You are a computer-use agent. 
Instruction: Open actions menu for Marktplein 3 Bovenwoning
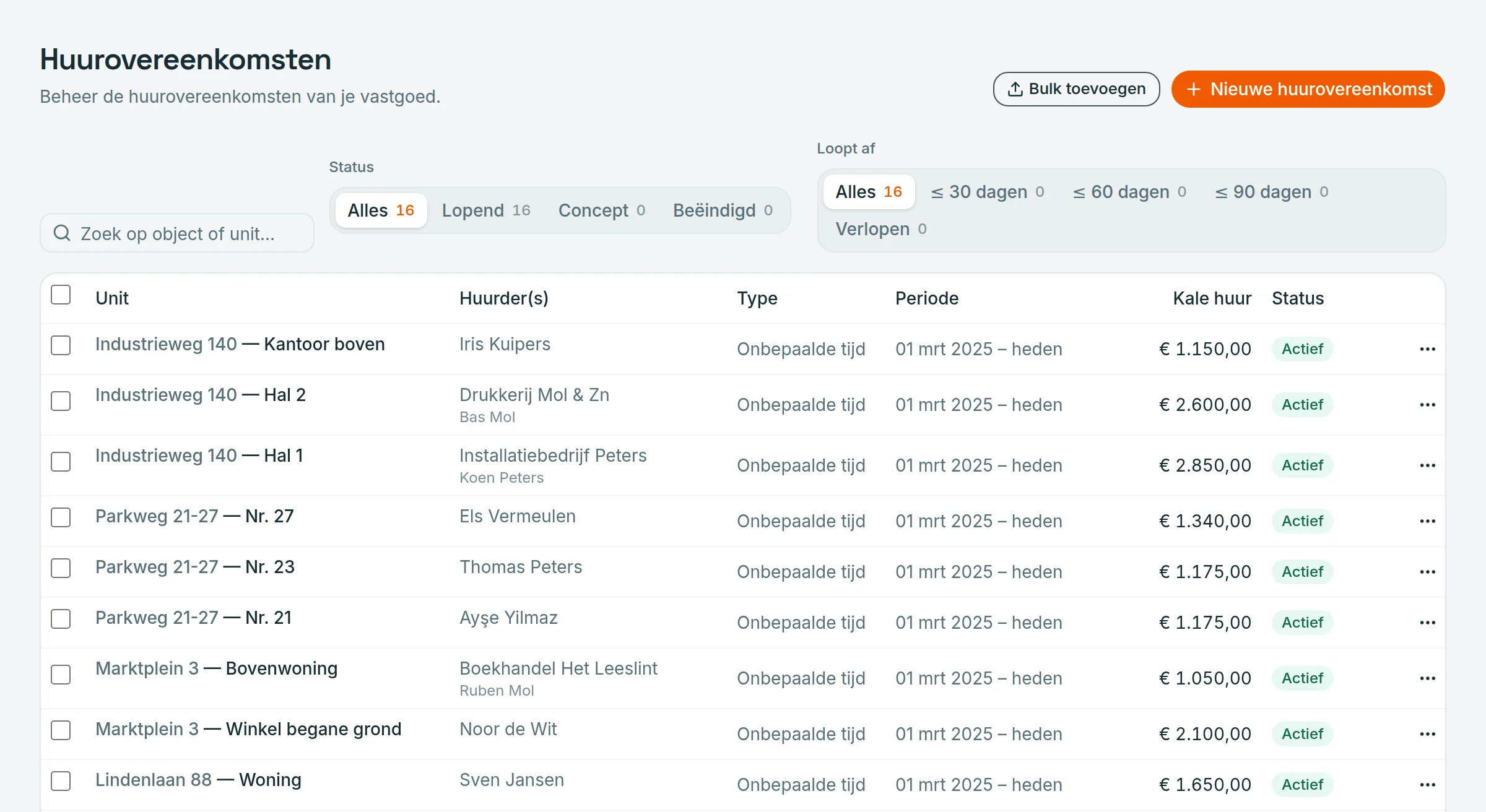pyautogui.click(x=1427, y=678)
